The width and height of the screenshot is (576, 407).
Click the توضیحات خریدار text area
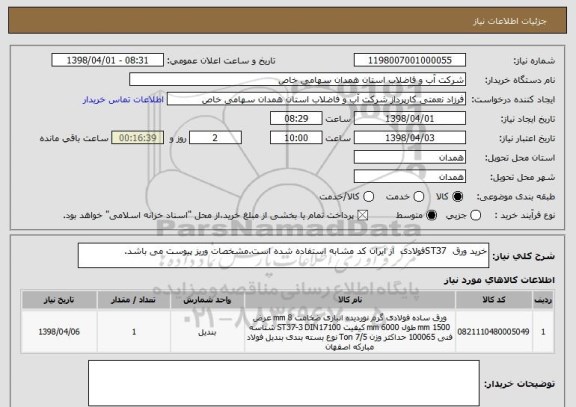point(284,383)
